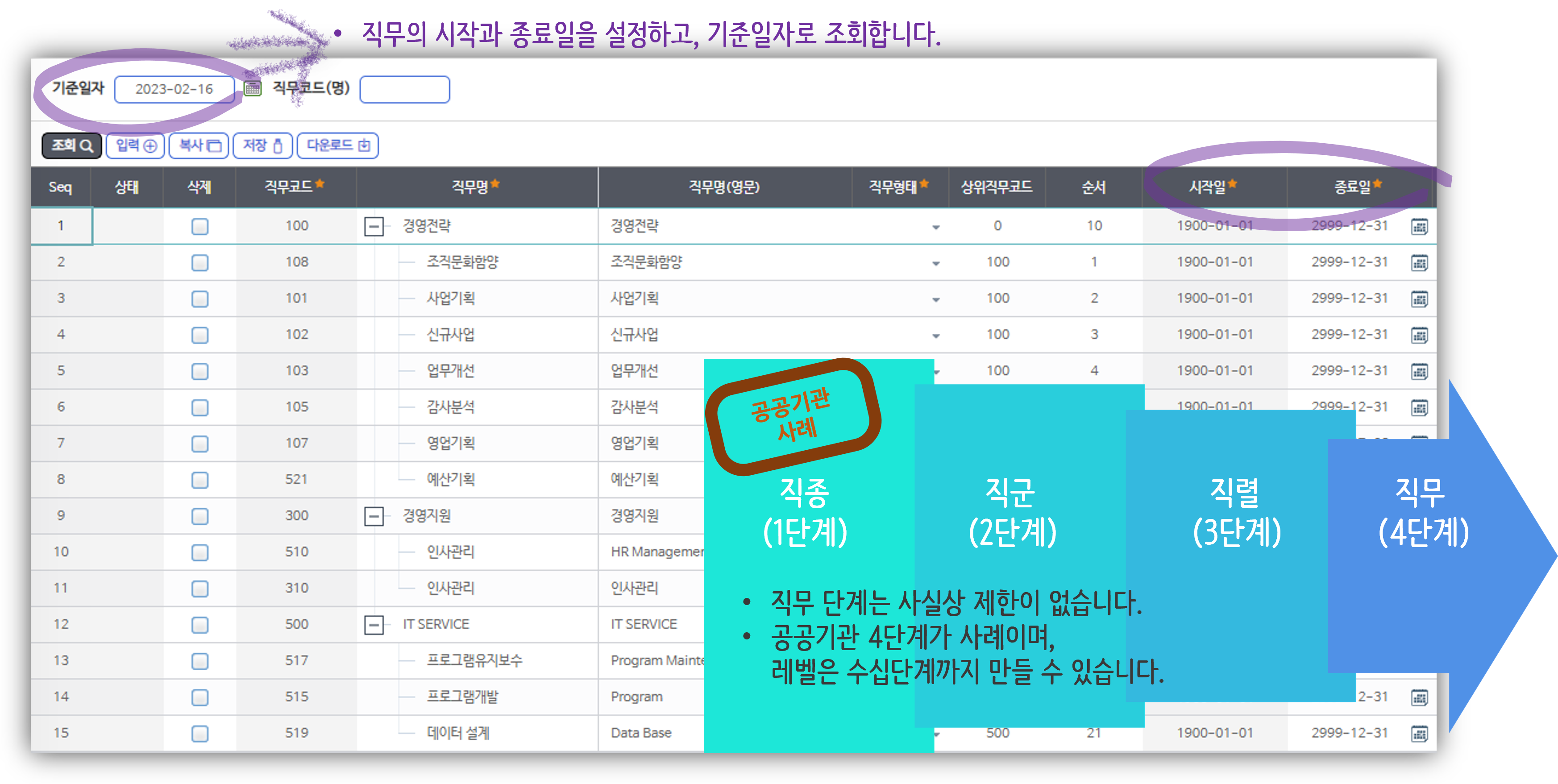This screenshot has width=1558, height=784.
Task: Check the delete box for code 300
Action: point(199,516)
